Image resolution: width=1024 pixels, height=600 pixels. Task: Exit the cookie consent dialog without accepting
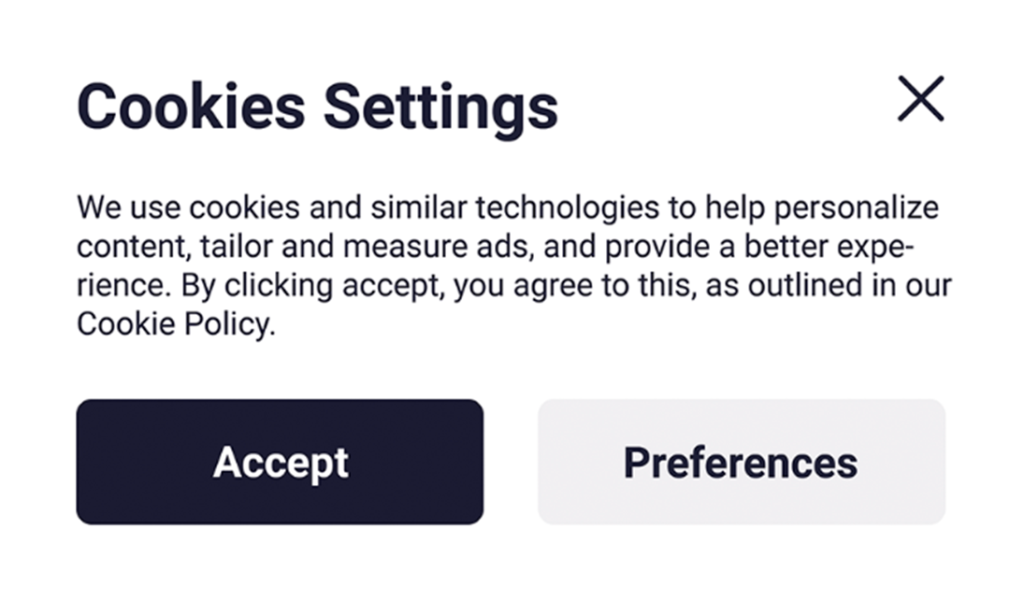pyautogui.click(x=920, y=99)
